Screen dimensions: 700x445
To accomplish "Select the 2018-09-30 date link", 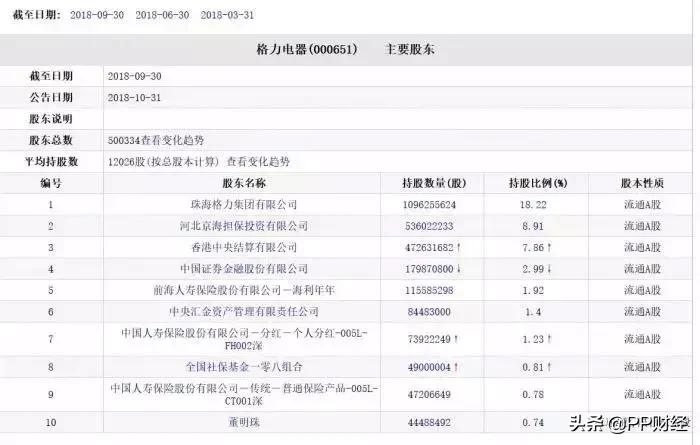I will (97, 15).
